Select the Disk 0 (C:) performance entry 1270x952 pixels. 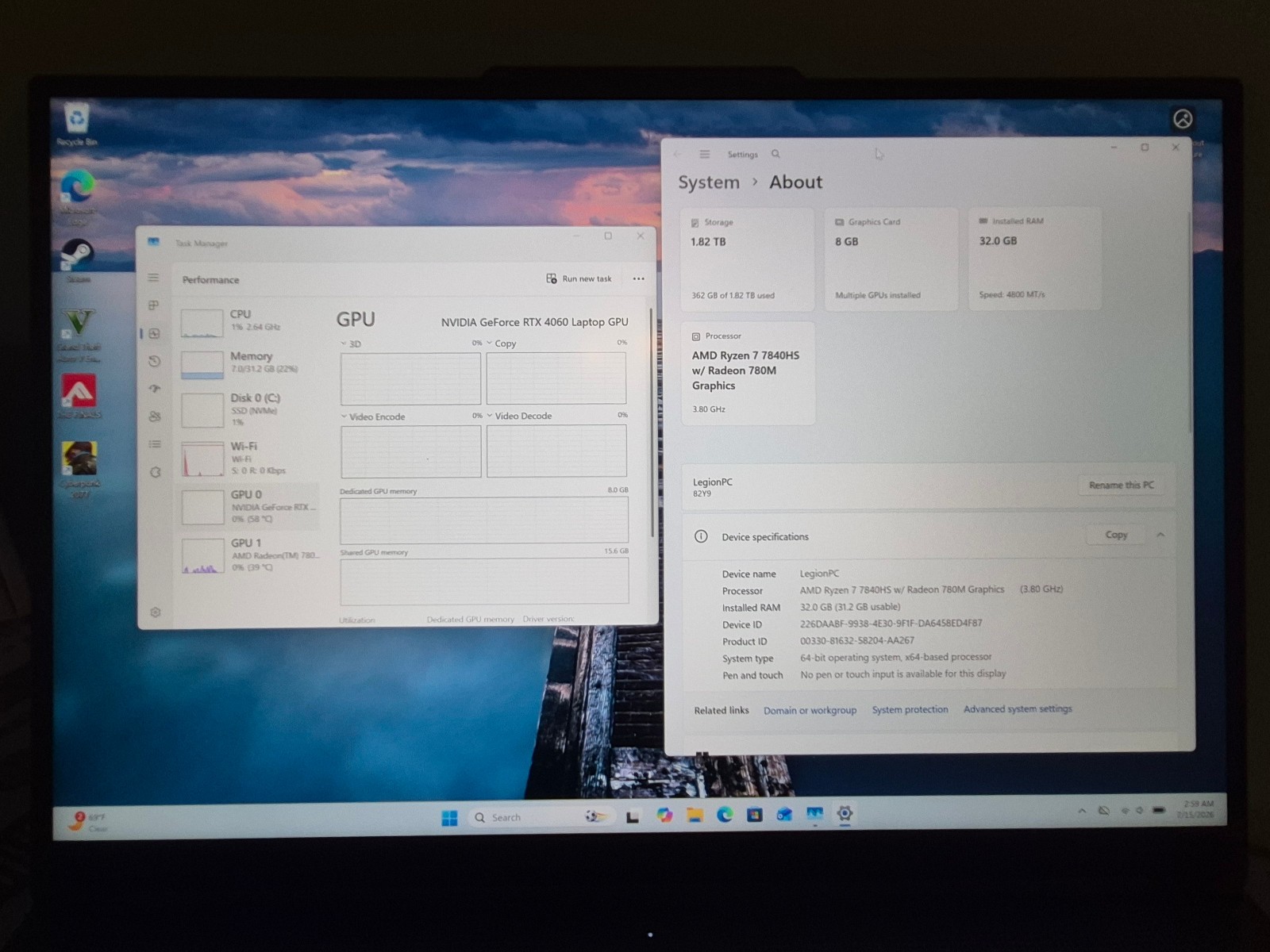pos(248,409)
